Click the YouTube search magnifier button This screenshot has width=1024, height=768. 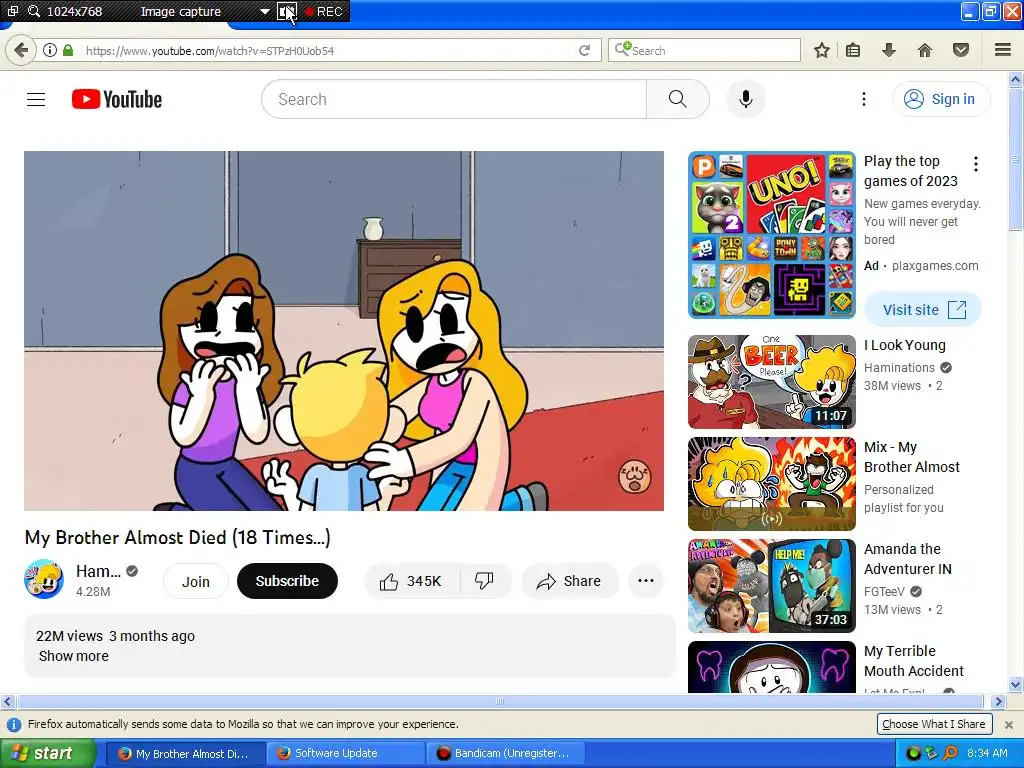[x=678, y=99]
